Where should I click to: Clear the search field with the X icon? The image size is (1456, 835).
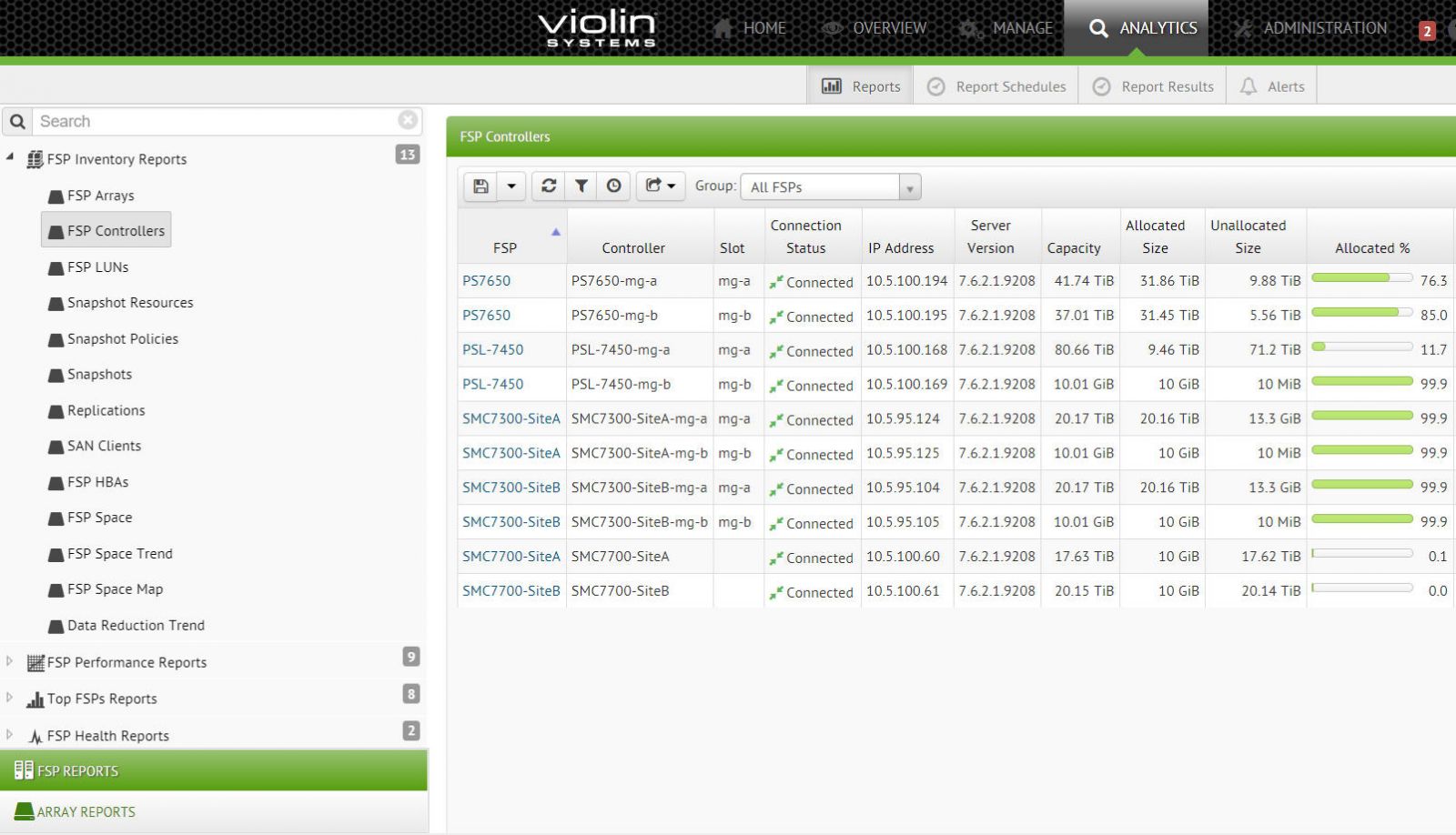[x=408, y=120]
